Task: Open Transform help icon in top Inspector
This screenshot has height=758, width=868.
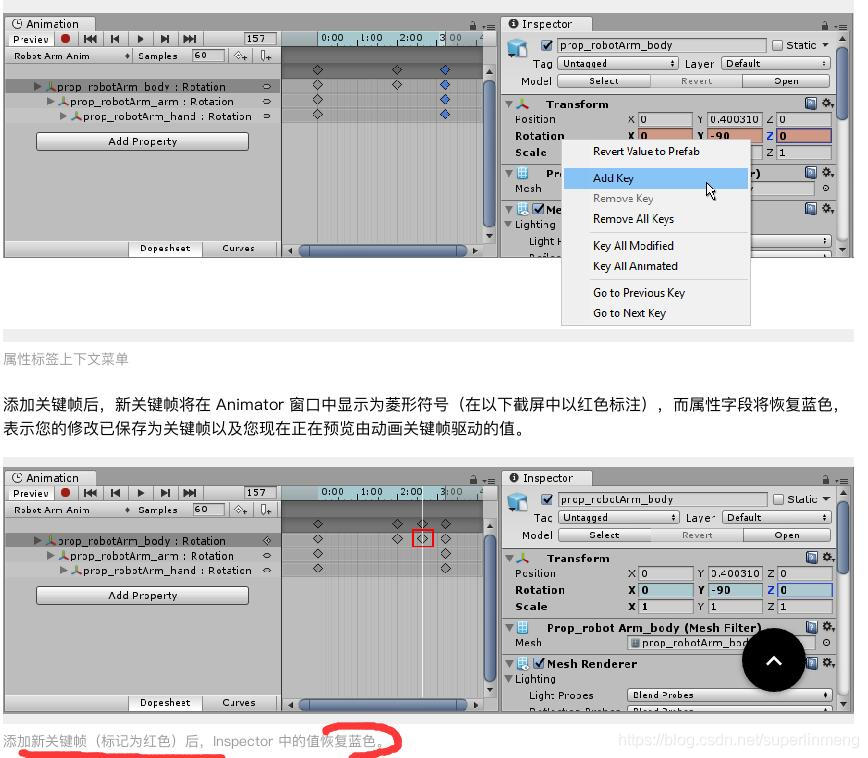Action: [811, 104]
